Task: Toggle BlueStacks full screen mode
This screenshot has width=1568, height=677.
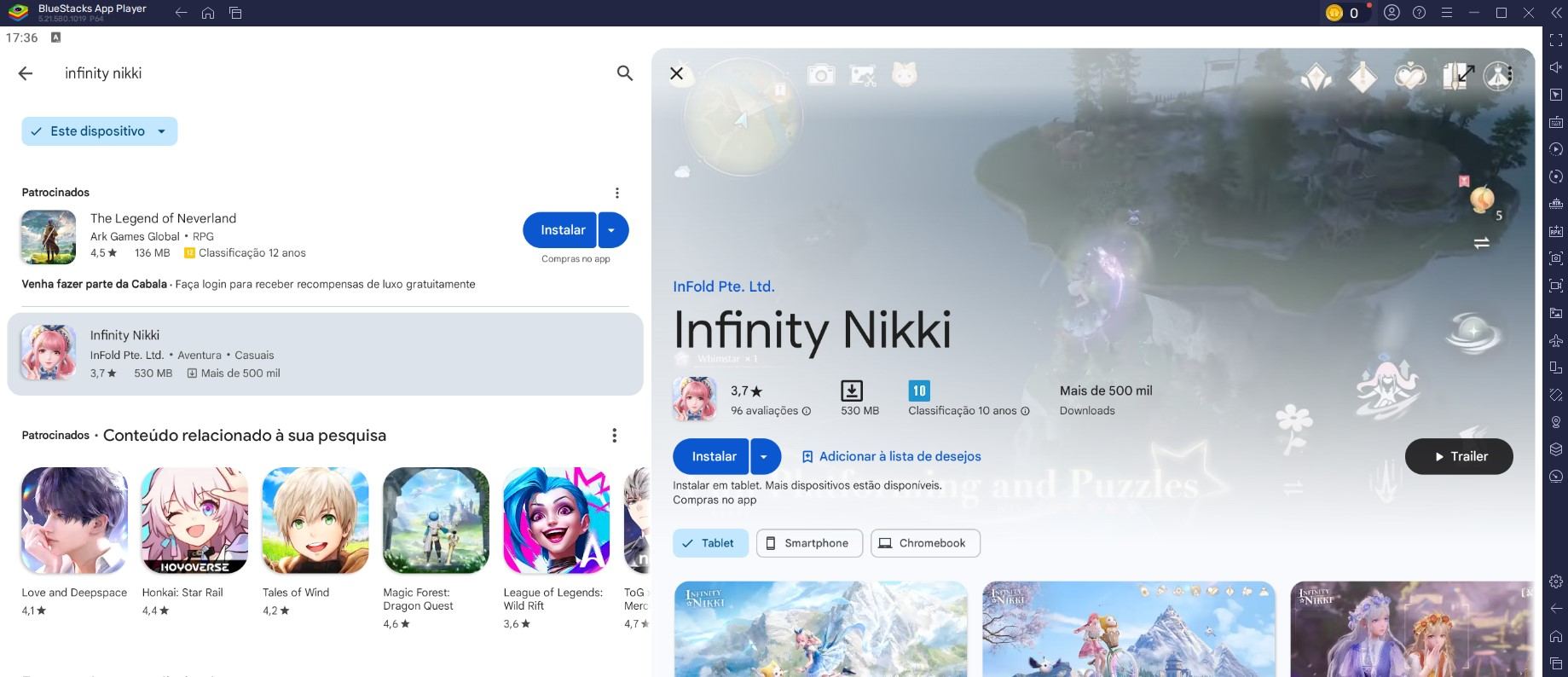Action: click(1556, 40)
